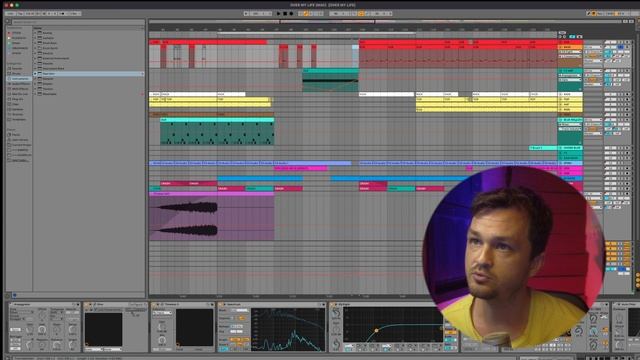The height and width of the screenshot is (360, 640).
Task: Select the Drums browser category
Action: tap(17, 73)
